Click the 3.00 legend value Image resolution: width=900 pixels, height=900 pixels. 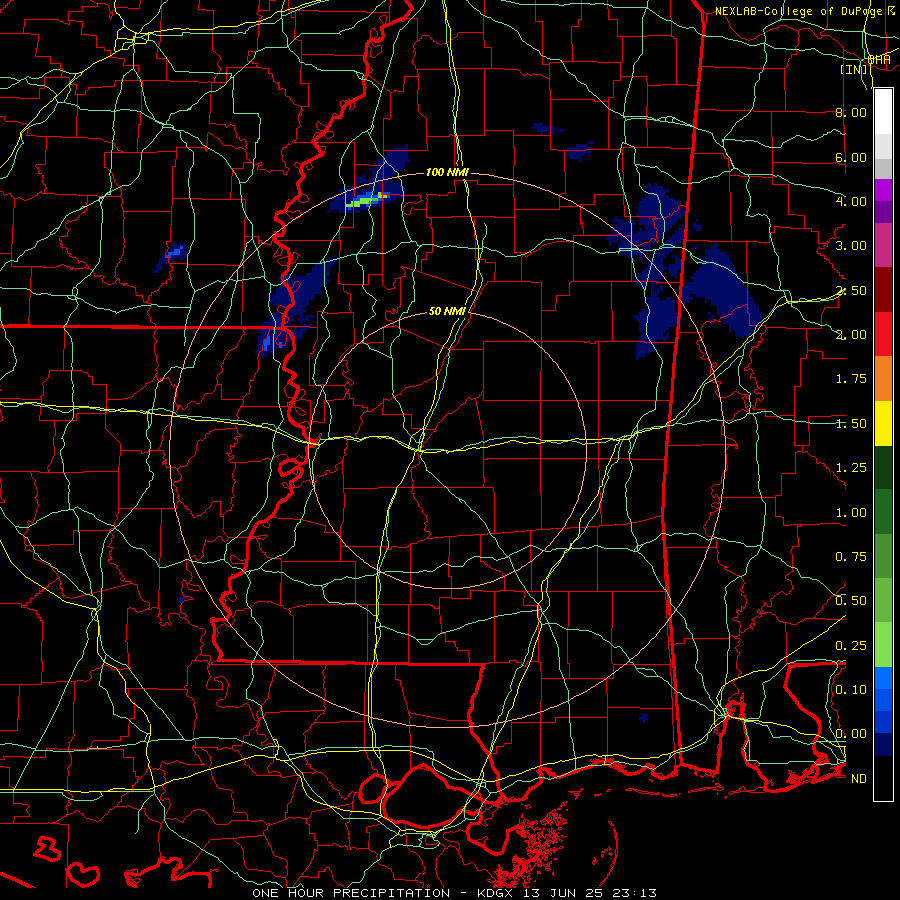[x=851, y=246]
